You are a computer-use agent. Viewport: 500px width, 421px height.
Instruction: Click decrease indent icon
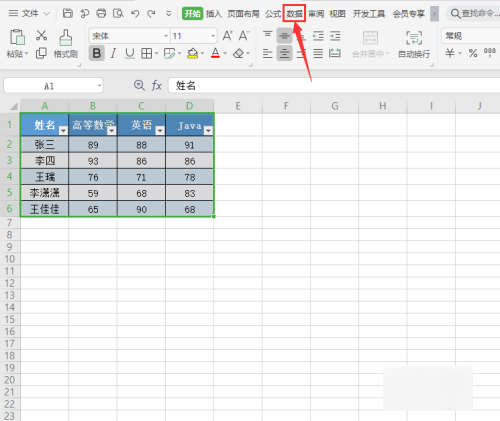coord(318,36)
